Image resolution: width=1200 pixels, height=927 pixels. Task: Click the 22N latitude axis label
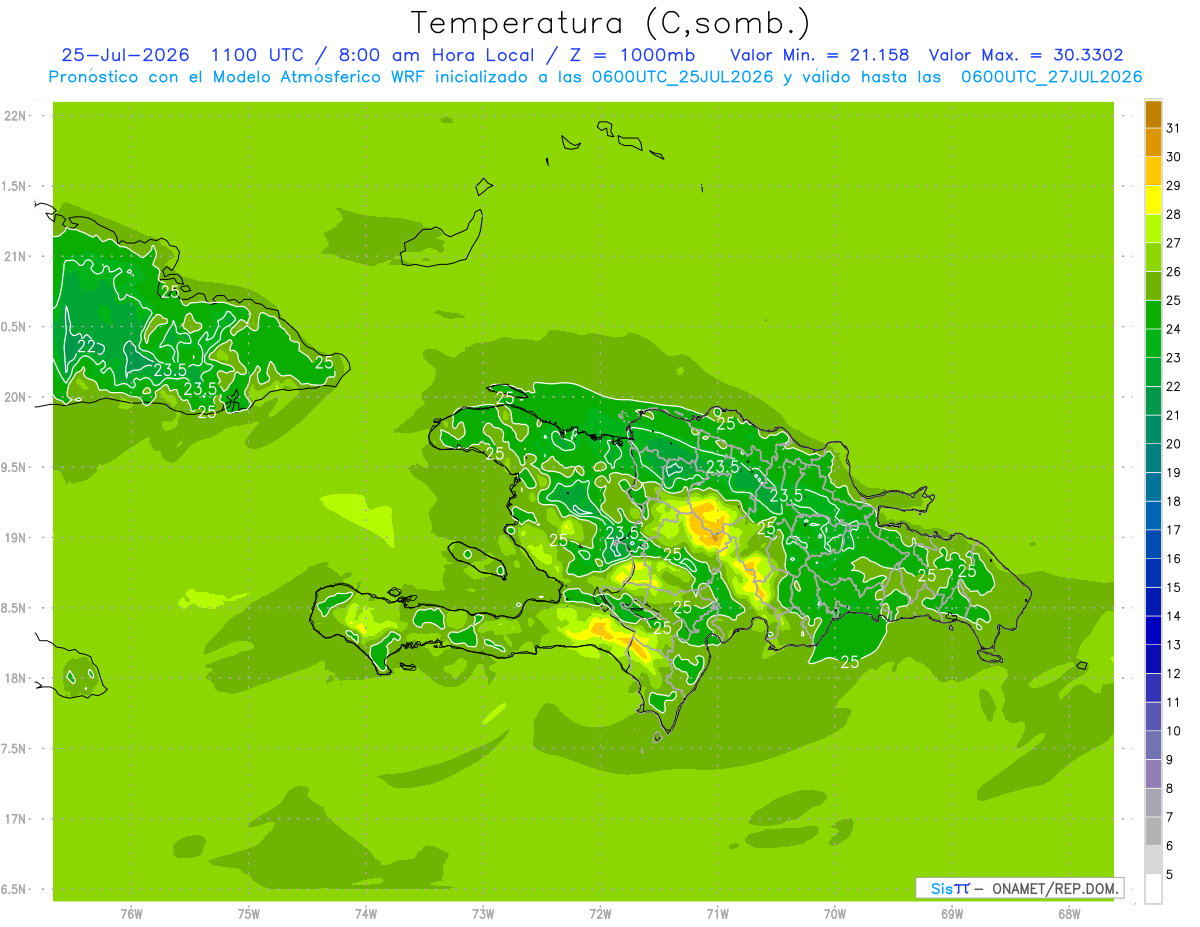click(15, 116)
